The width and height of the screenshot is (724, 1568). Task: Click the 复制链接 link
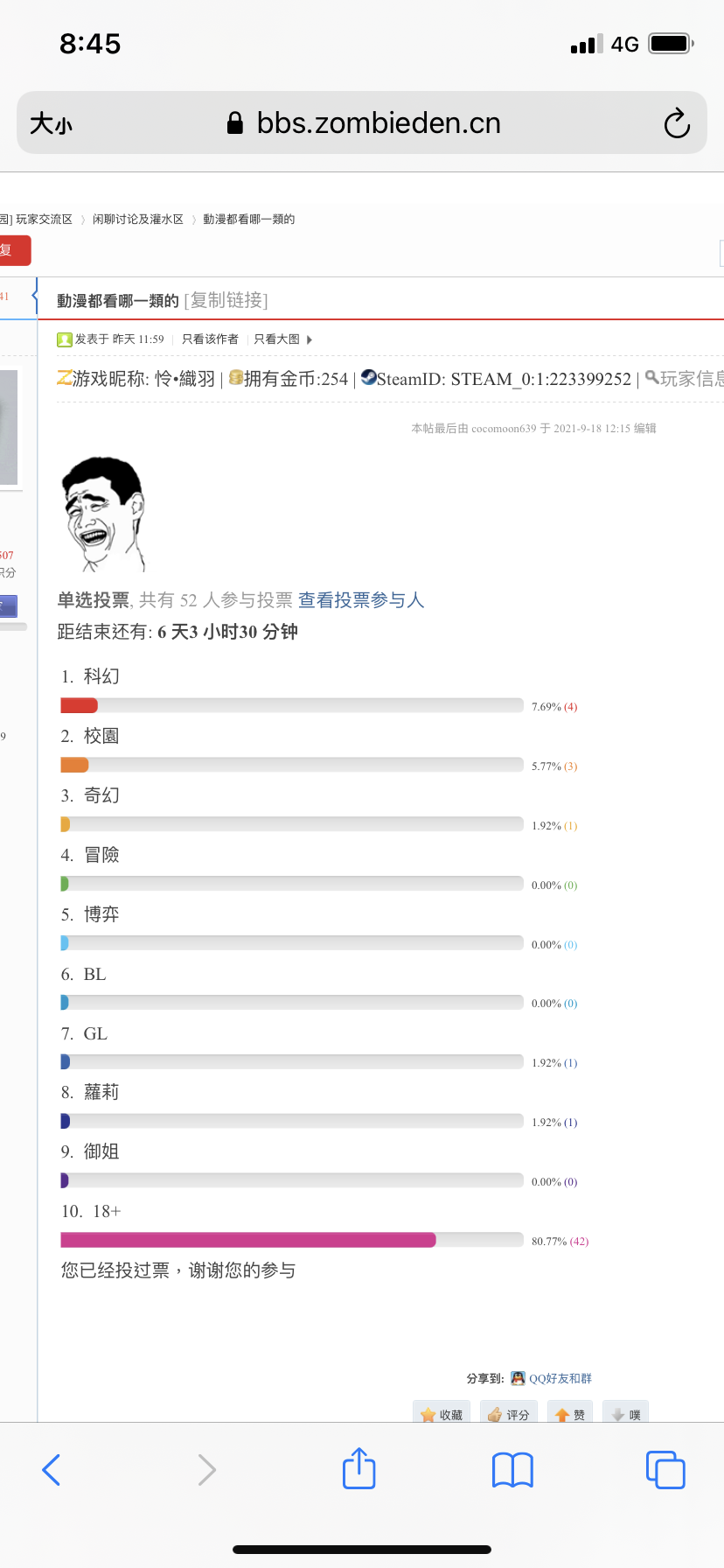point(226,300)
